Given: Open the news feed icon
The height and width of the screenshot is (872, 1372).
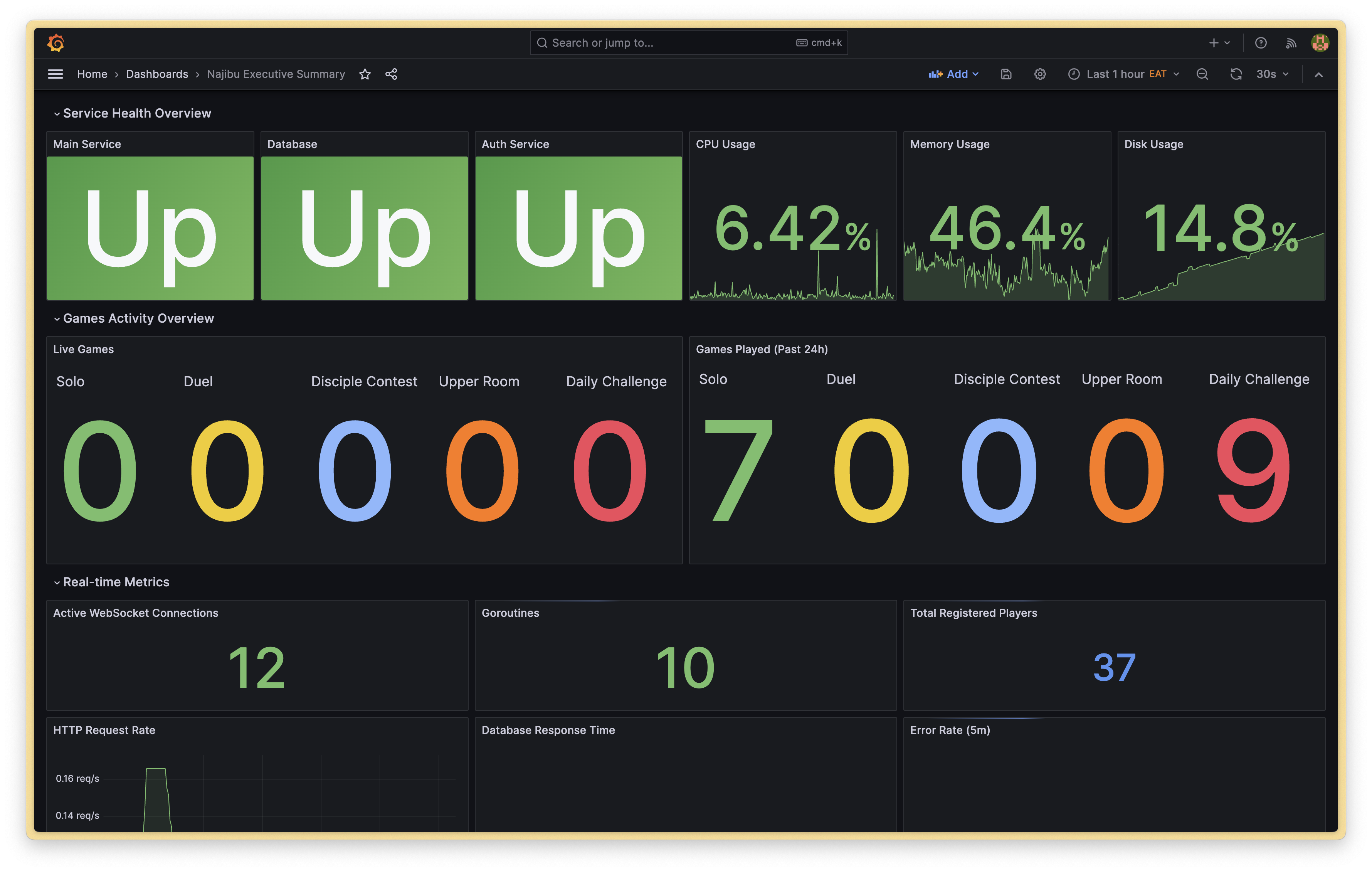Looking at the screenshot, I should (x=1291, y=43).
